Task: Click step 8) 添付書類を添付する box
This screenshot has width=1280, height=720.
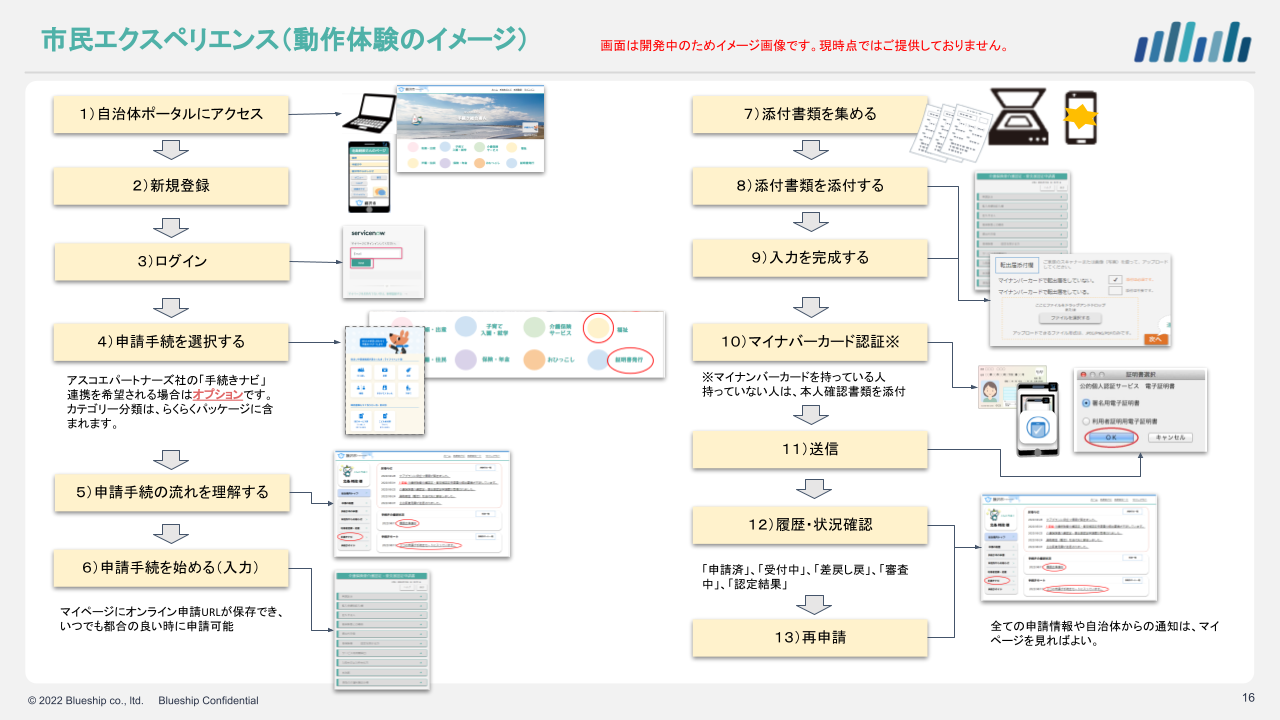Action: [x=810, y=186]
